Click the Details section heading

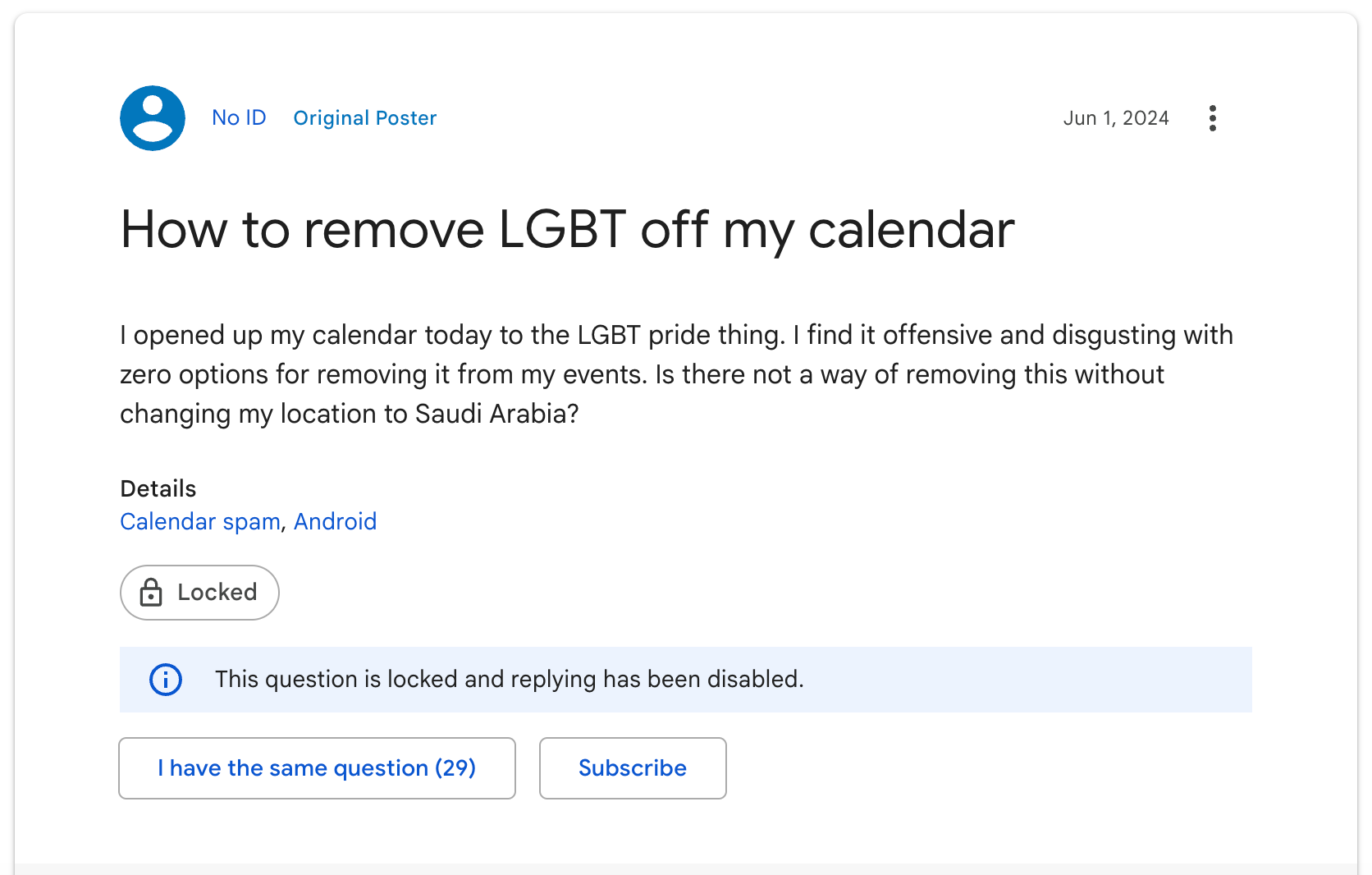pyautogui.click(x=158, y=489)
